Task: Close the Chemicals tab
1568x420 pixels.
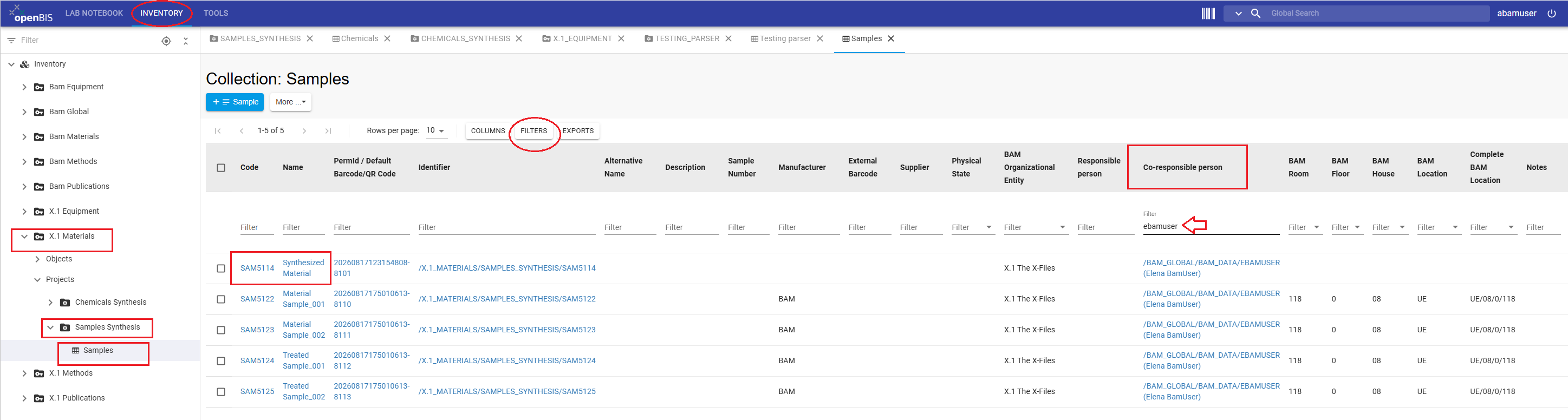Action: [x=387, y=38]
